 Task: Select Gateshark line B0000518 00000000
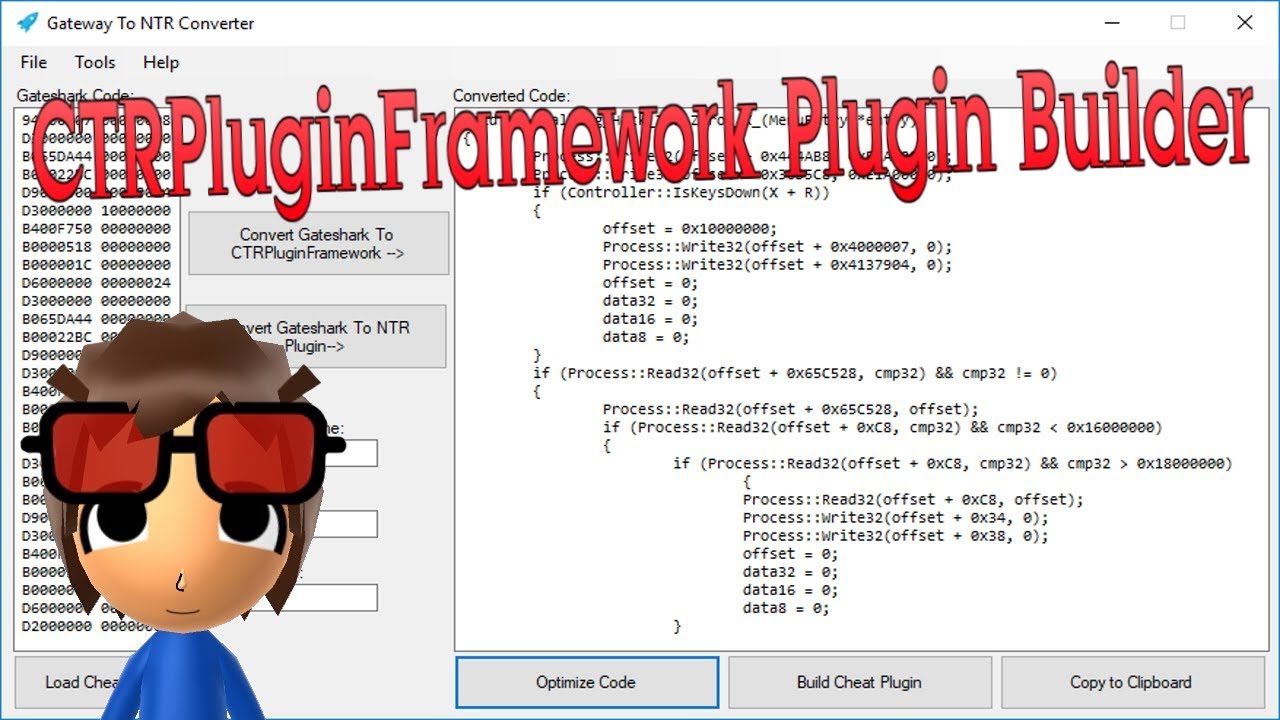coord(96,247)
